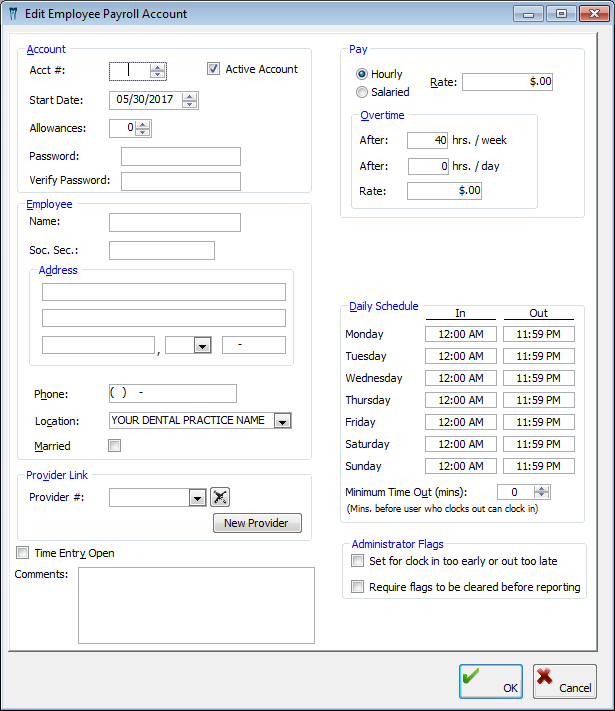This screenshot has width=615, height=711.
Task: Click Monday Out time 11:59 PM
Action: click(539, 334)
